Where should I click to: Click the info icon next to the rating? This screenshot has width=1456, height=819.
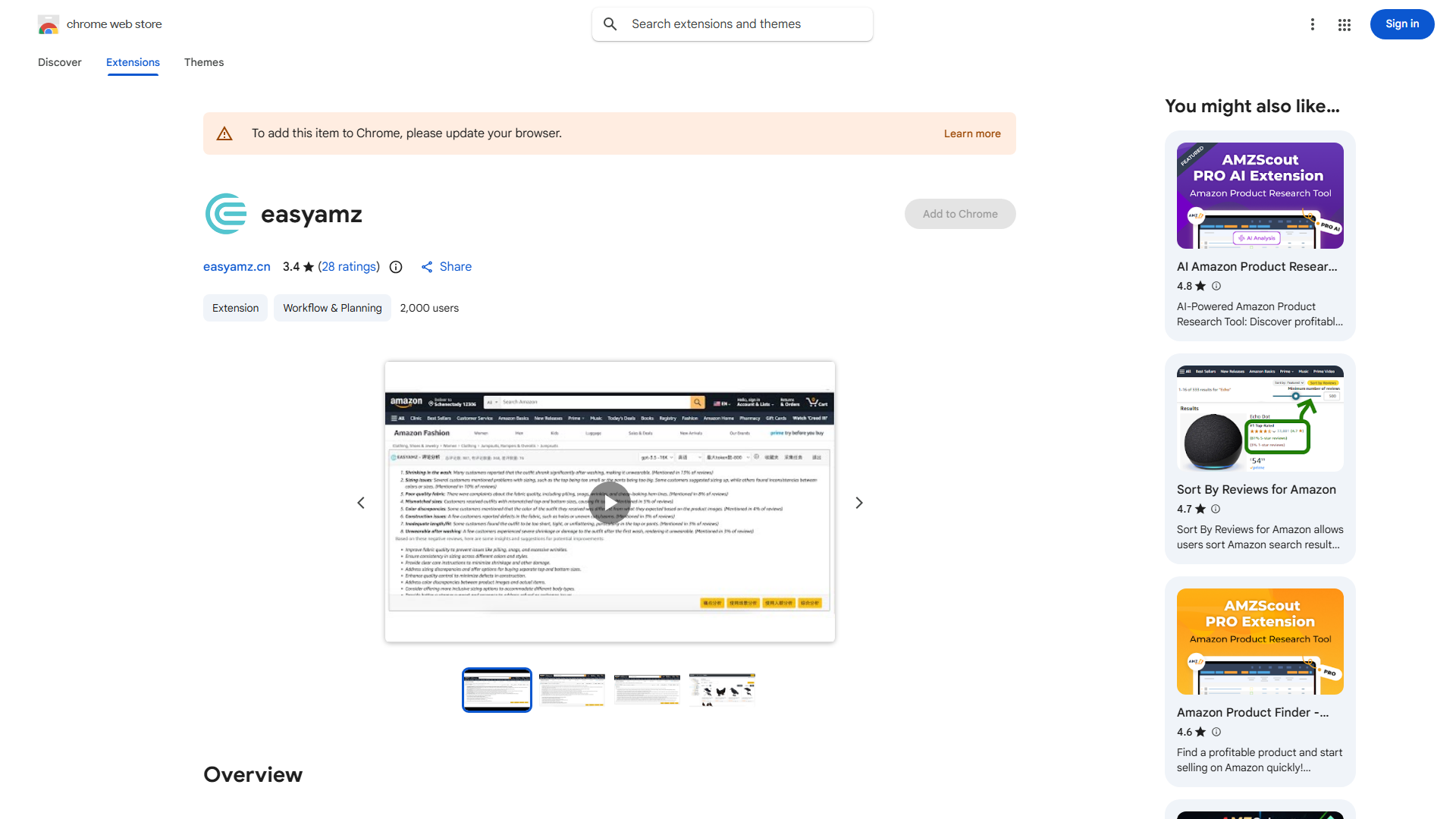[395, 267]
